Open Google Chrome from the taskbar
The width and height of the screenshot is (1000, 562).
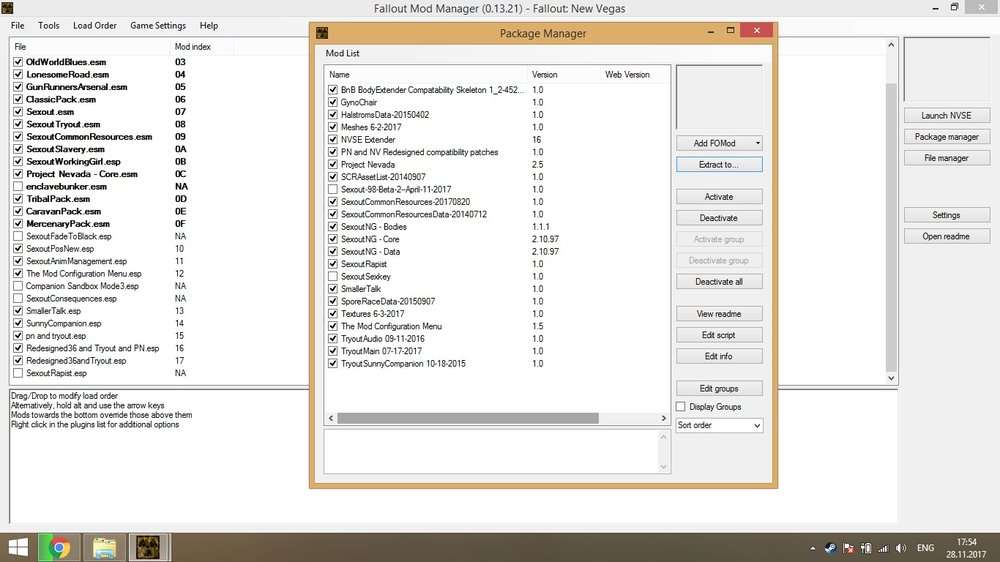pos(59,547)
